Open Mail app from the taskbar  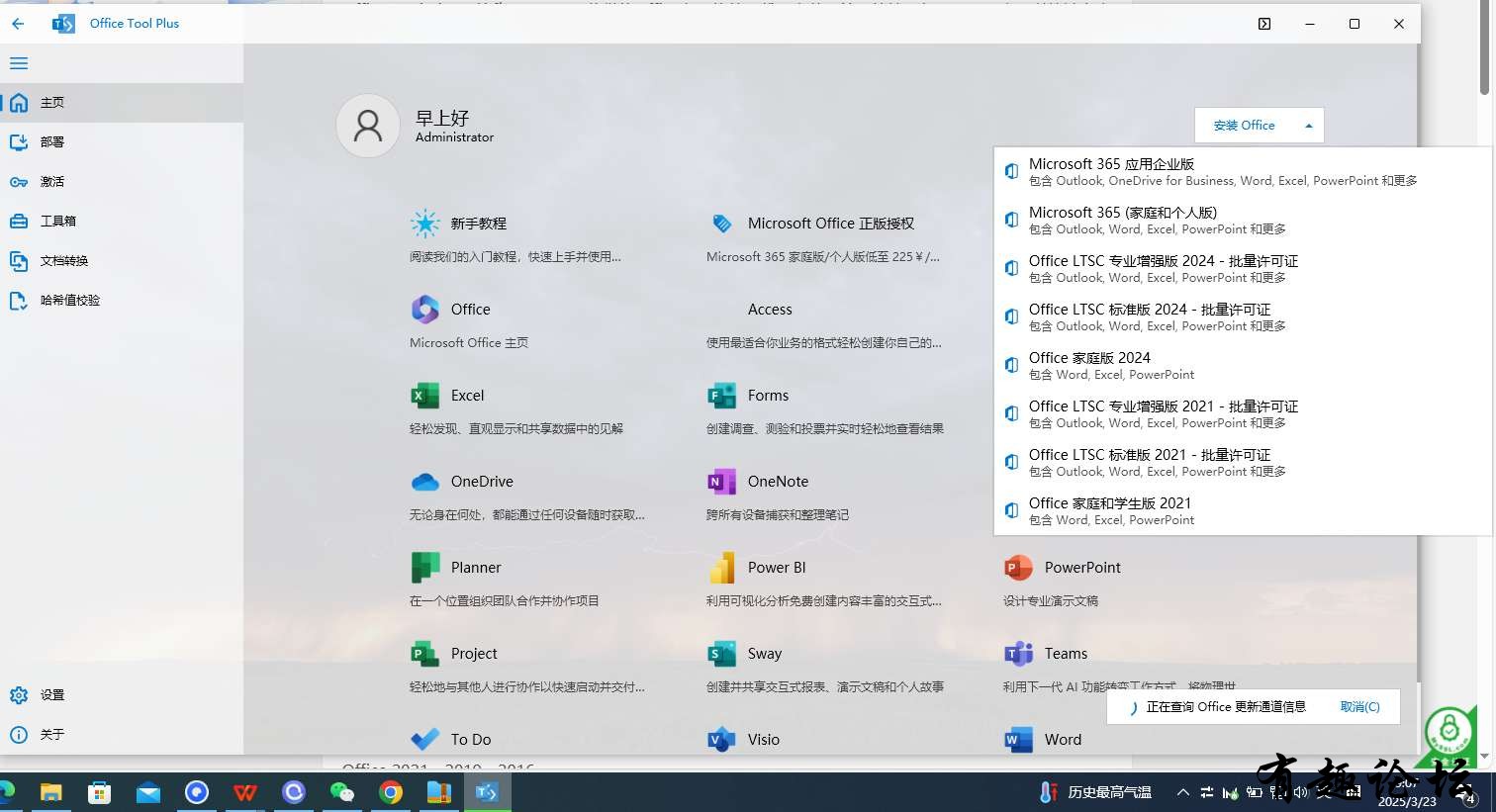point(148,792)
